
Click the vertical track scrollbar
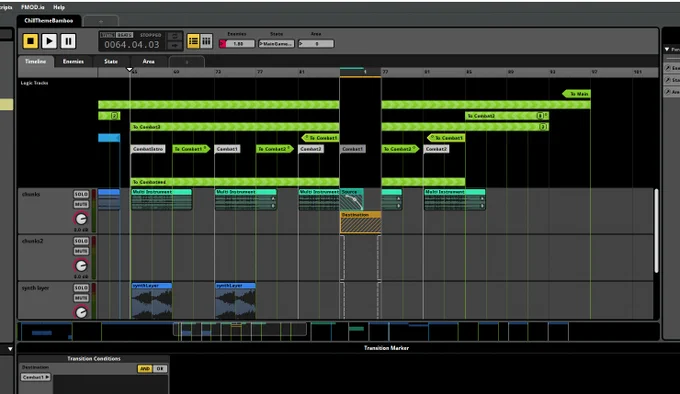656,231
